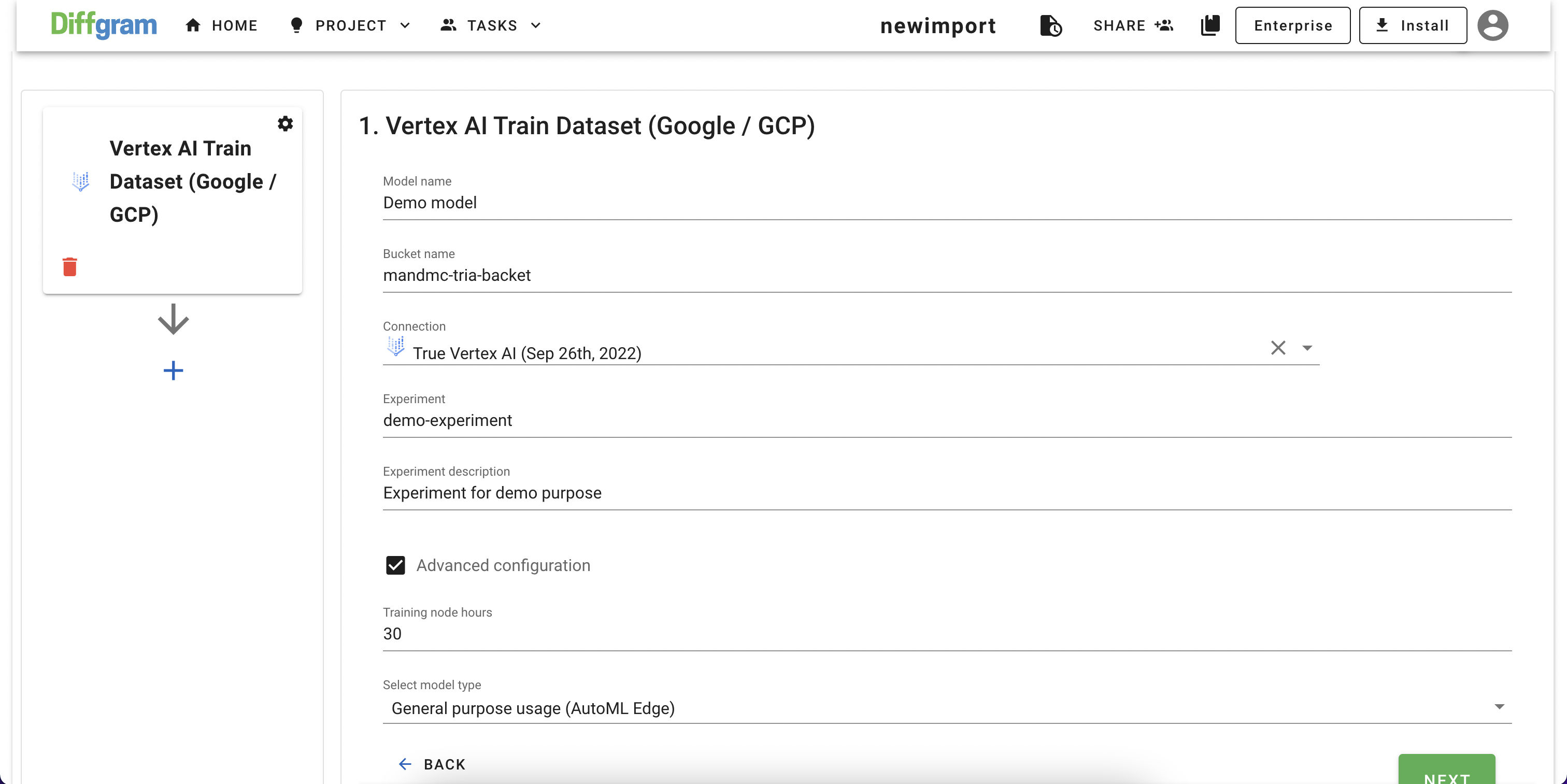Clear the Connection selection with X icon
1567x784 pixels.
1278,348
